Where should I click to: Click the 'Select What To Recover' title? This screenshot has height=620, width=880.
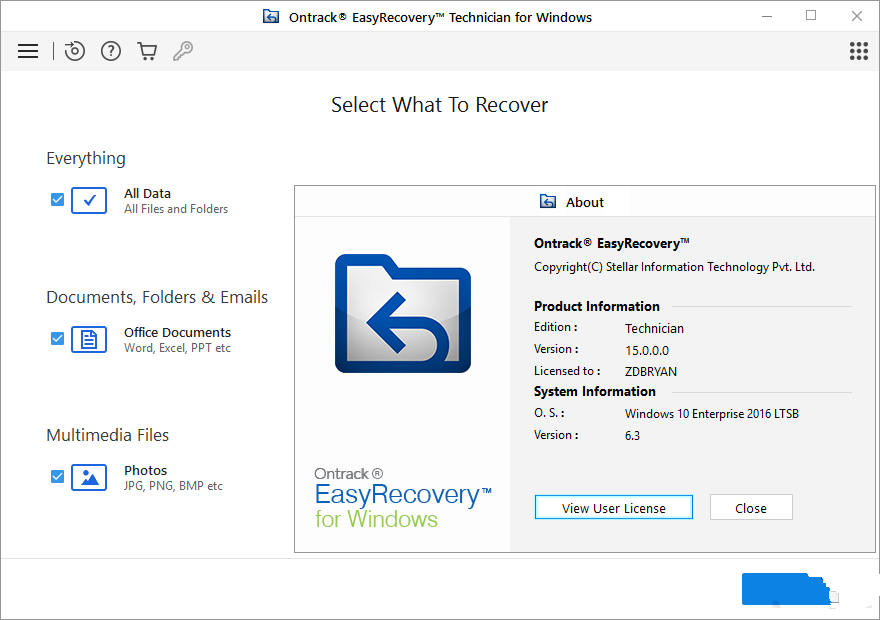click(439, 105)
